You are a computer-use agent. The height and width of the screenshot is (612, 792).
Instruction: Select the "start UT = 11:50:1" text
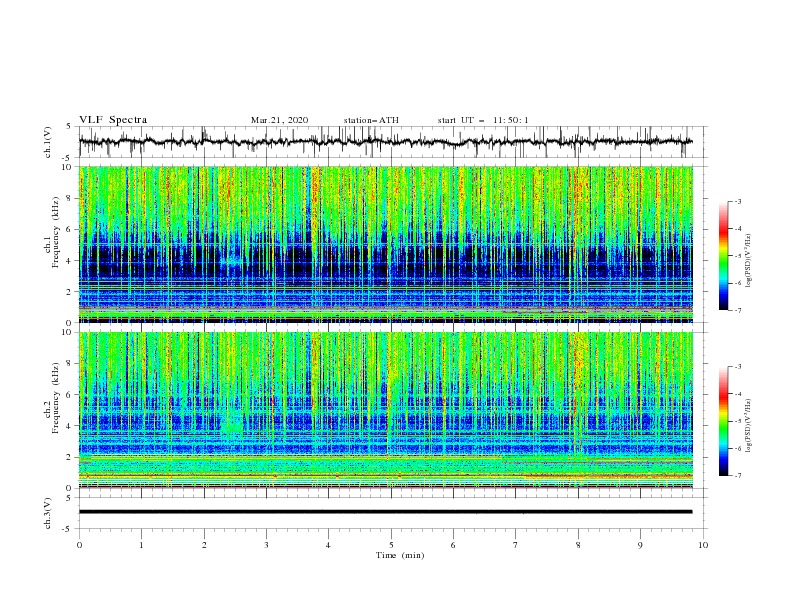(x=483, y=120)
